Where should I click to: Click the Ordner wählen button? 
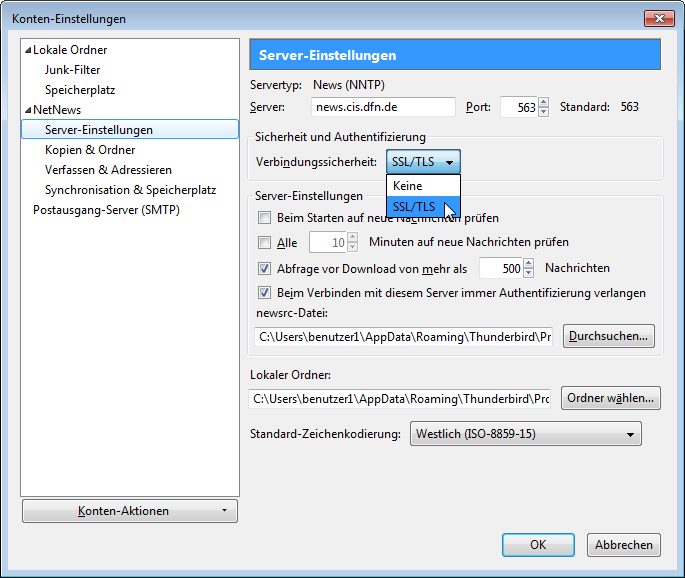(x=610, y=398)
